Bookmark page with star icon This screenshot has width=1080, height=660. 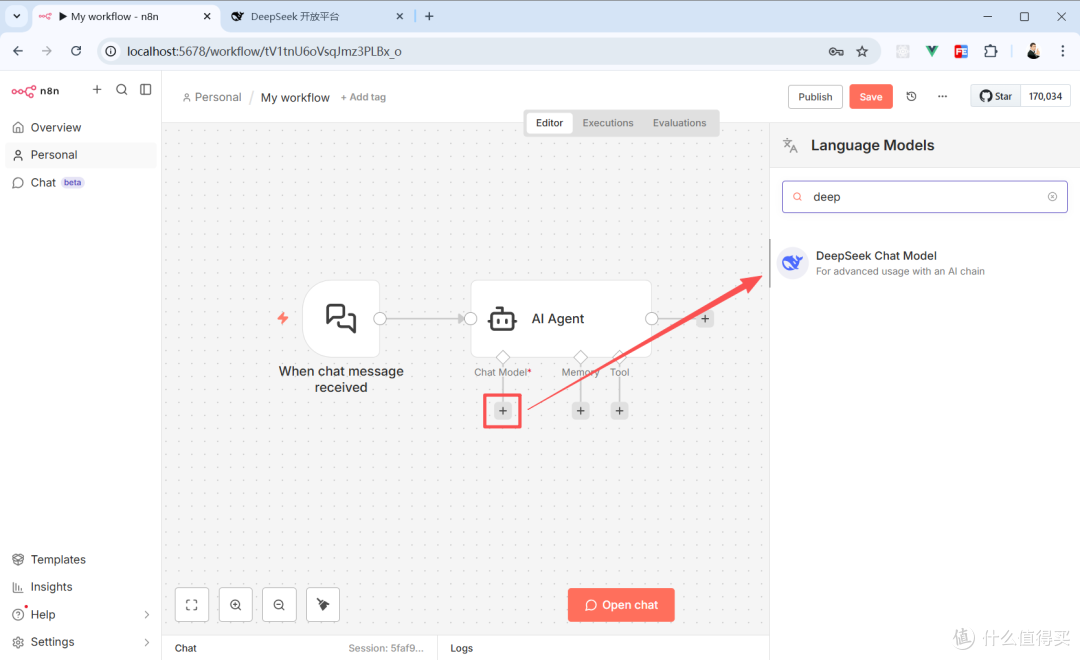pyautogui.click(x=862, y=52)
